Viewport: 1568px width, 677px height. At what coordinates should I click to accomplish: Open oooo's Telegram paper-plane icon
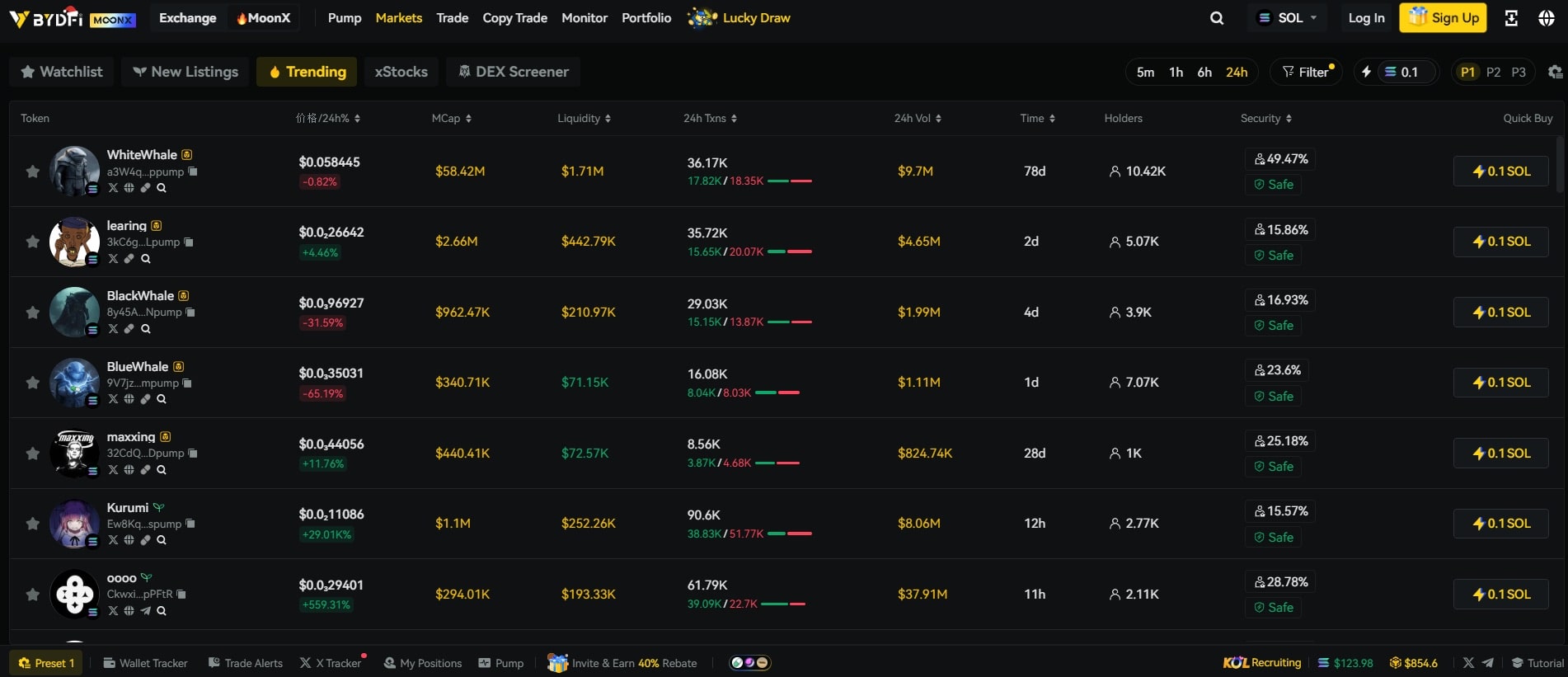tap(145, 610)
